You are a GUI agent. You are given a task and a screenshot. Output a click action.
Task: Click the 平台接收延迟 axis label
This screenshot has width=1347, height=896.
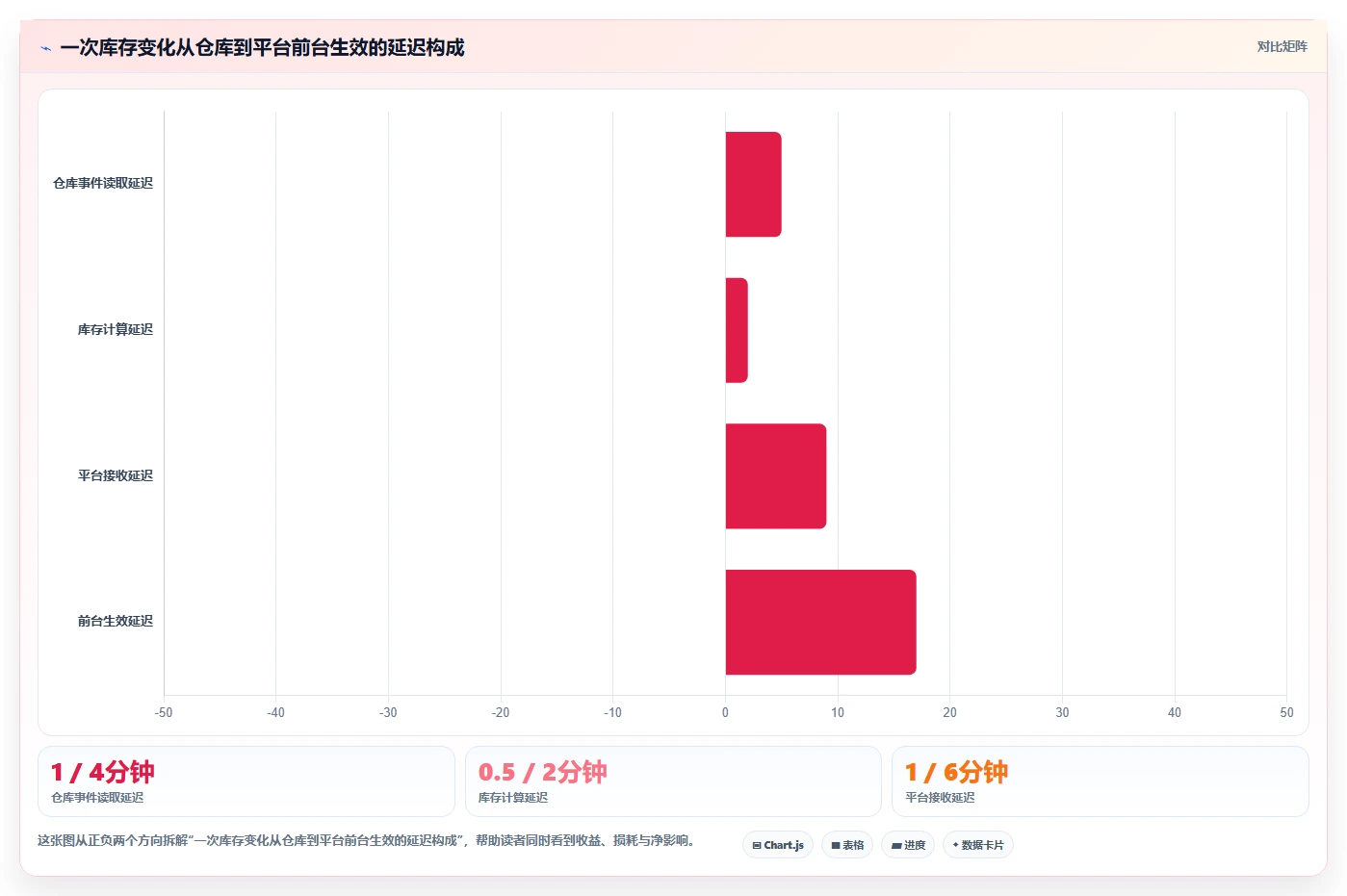coord(116,475)
